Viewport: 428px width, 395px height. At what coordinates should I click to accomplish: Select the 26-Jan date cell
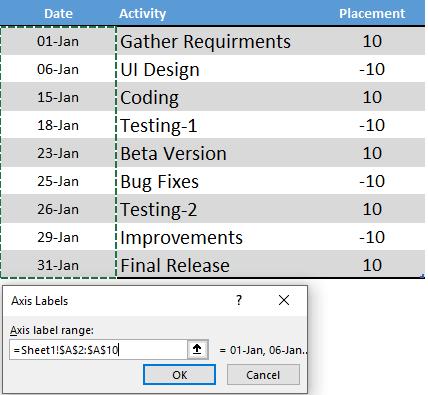58,209
